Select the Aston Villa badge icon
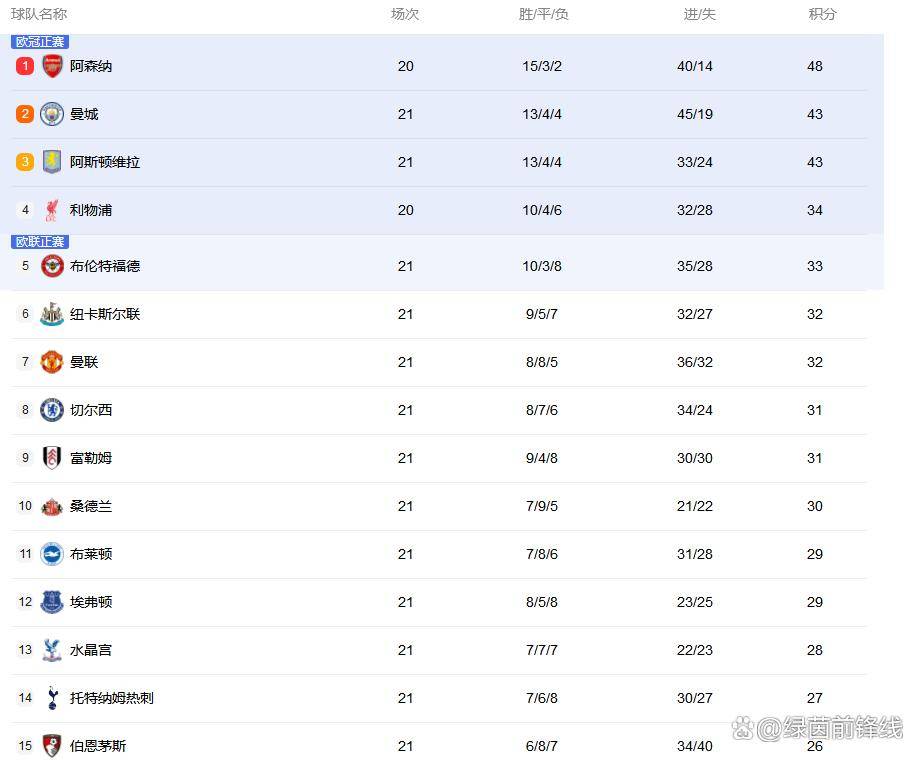 [52, 162]
